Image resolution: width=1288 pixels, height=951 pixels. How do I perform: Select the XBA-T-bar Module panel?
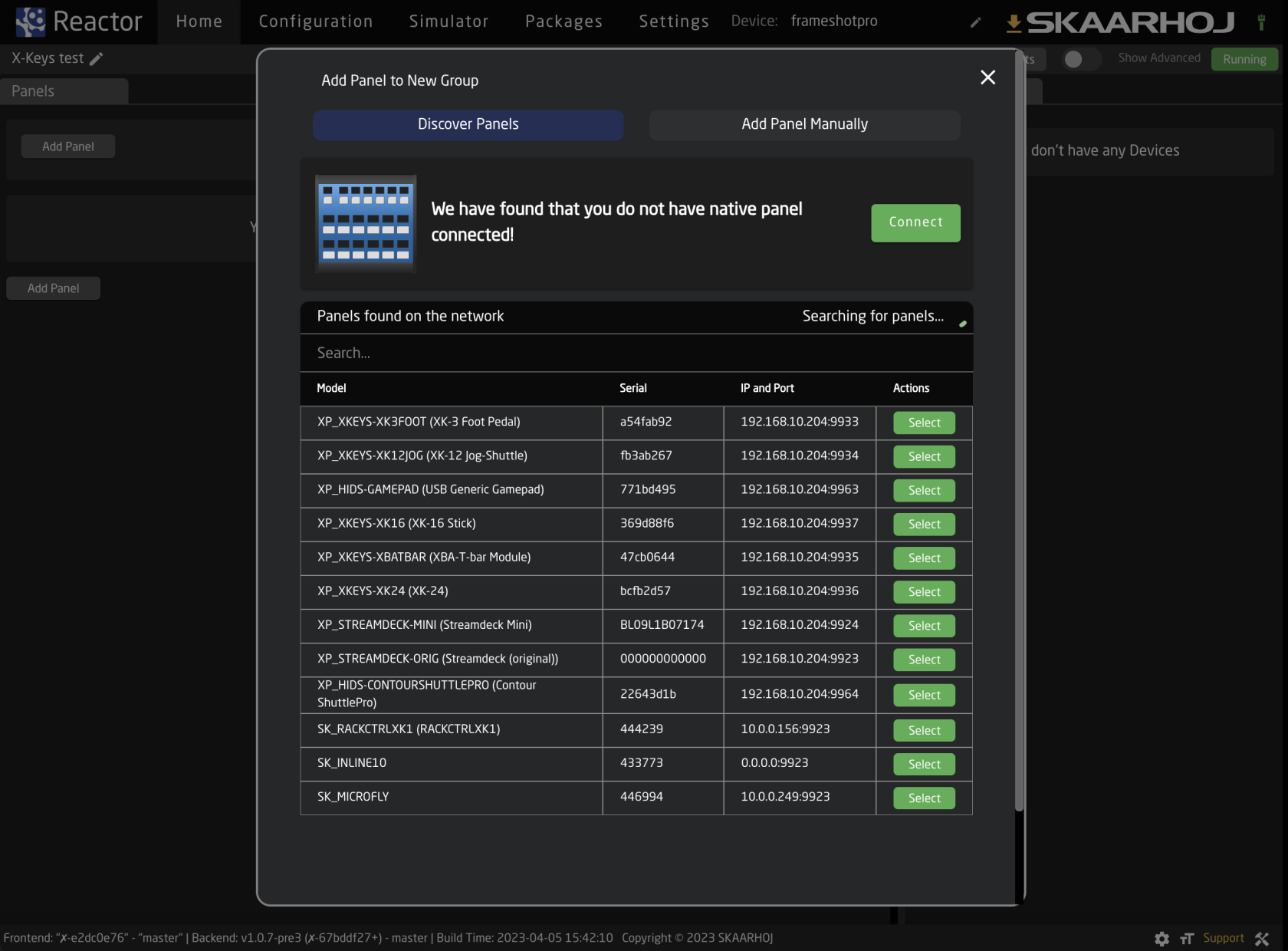click(x=925, y=558)
